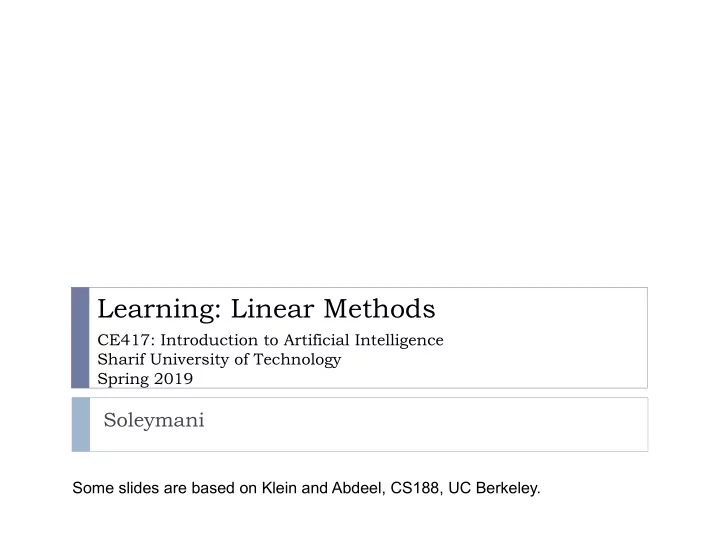
Task: Select the light blue accent bar beside Soleymani
Action: tap(81, 425)
